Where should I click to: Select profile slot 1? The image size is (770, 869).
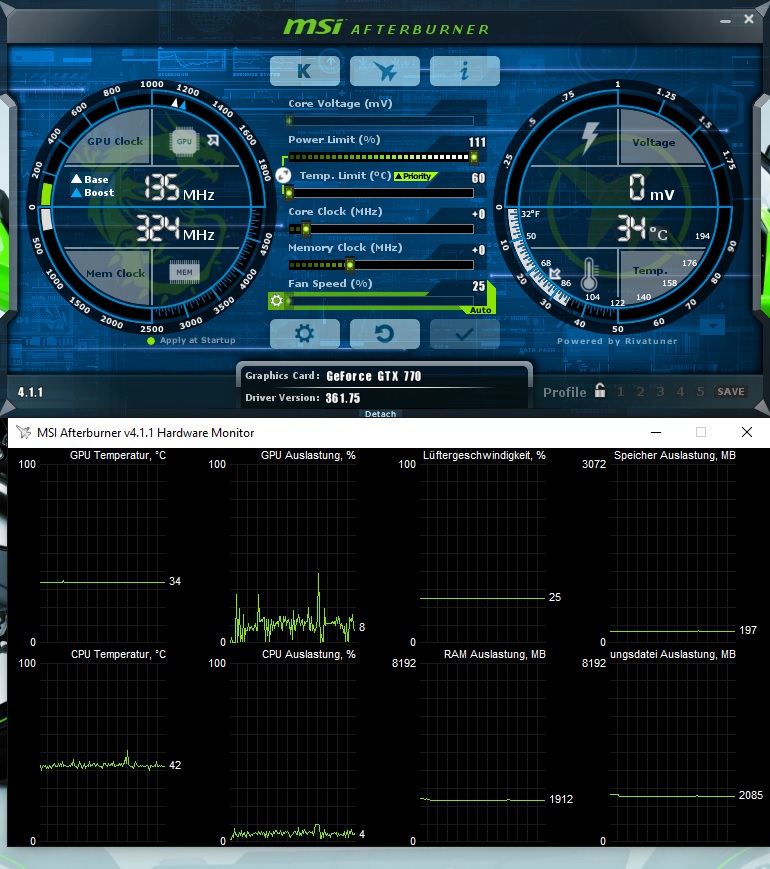click(620, 392)
